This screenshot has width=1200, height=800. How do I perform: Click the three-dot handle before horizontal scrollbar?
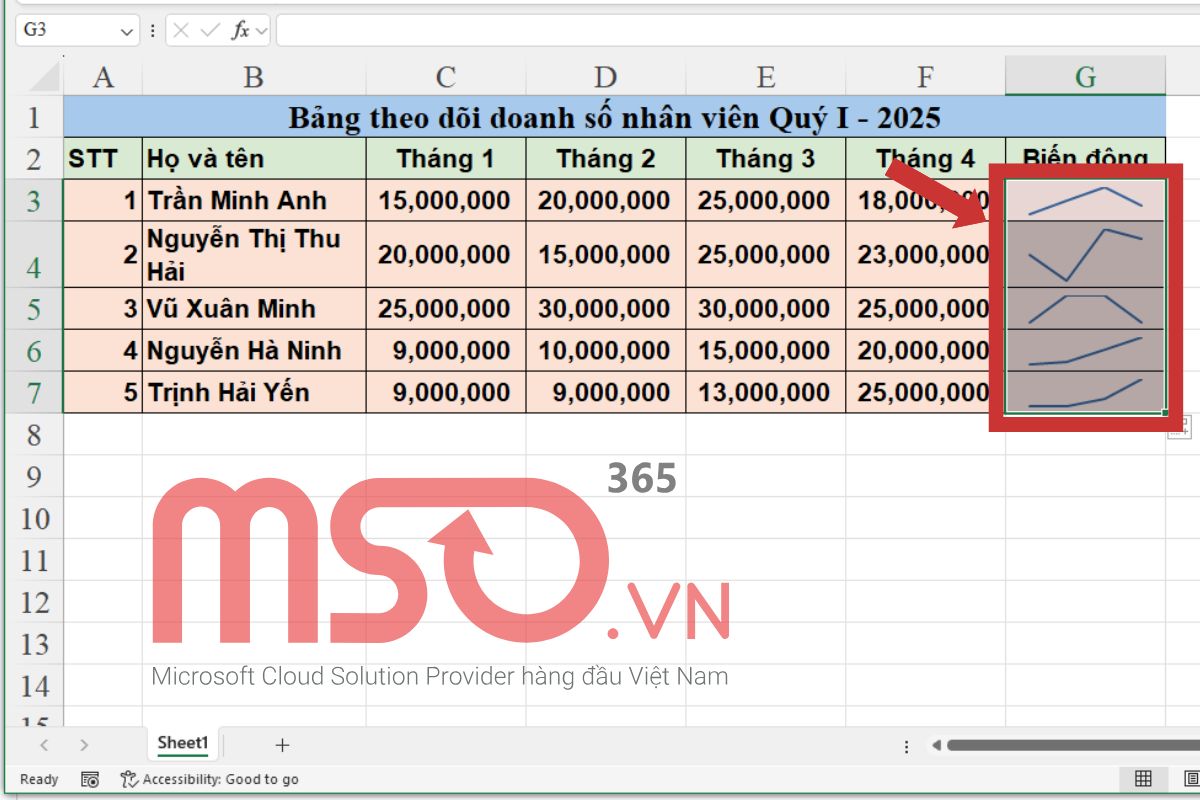coord(906,746)
